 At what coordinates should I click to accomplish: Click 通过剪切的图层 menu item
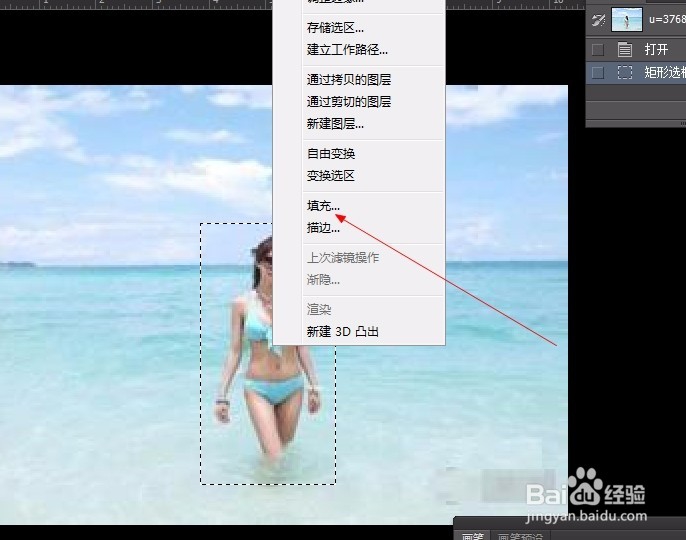pos(349,102)
